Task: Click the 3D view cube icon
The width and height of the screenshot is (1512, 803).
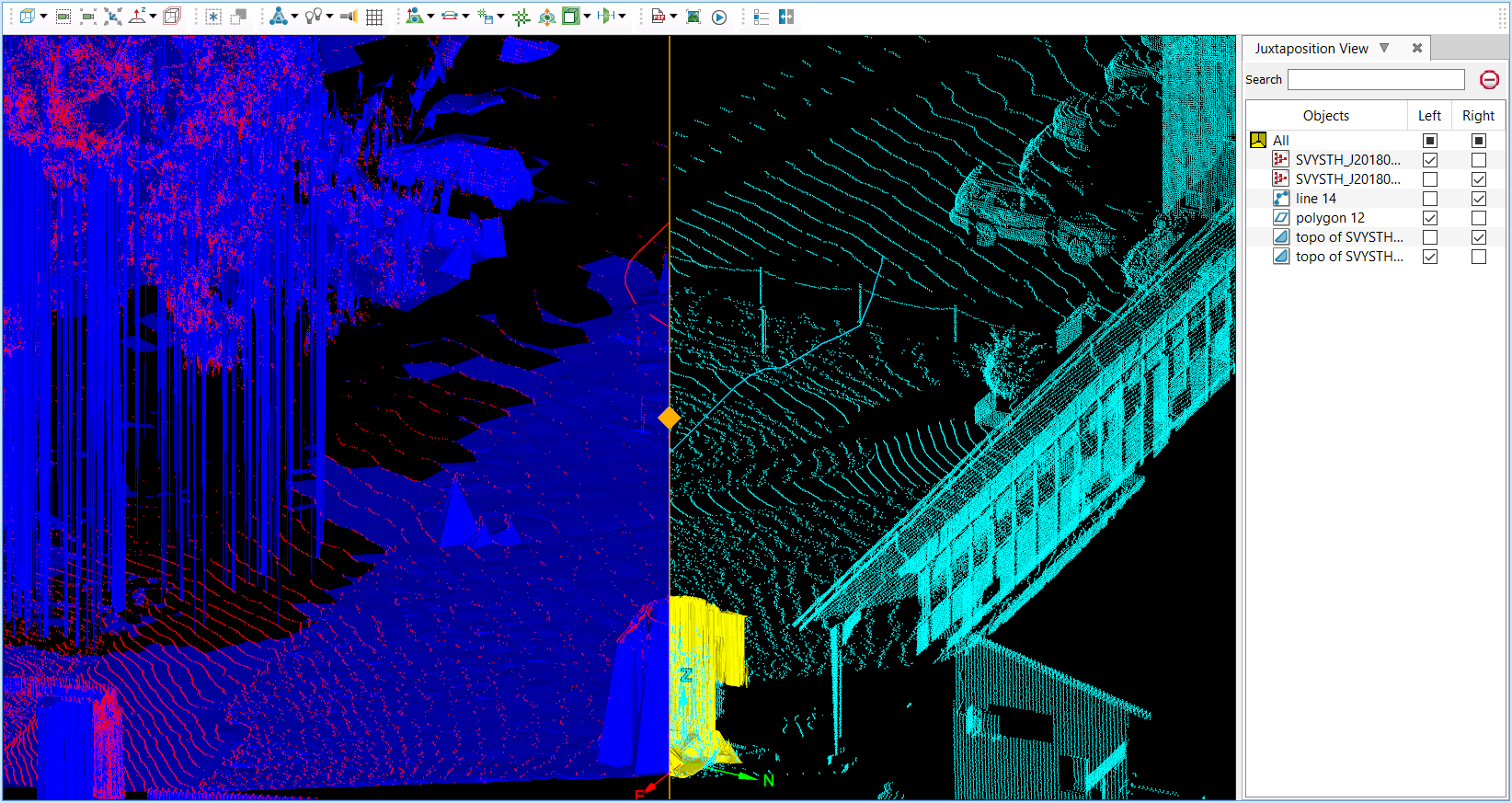Action: click(x=28, y=17)
